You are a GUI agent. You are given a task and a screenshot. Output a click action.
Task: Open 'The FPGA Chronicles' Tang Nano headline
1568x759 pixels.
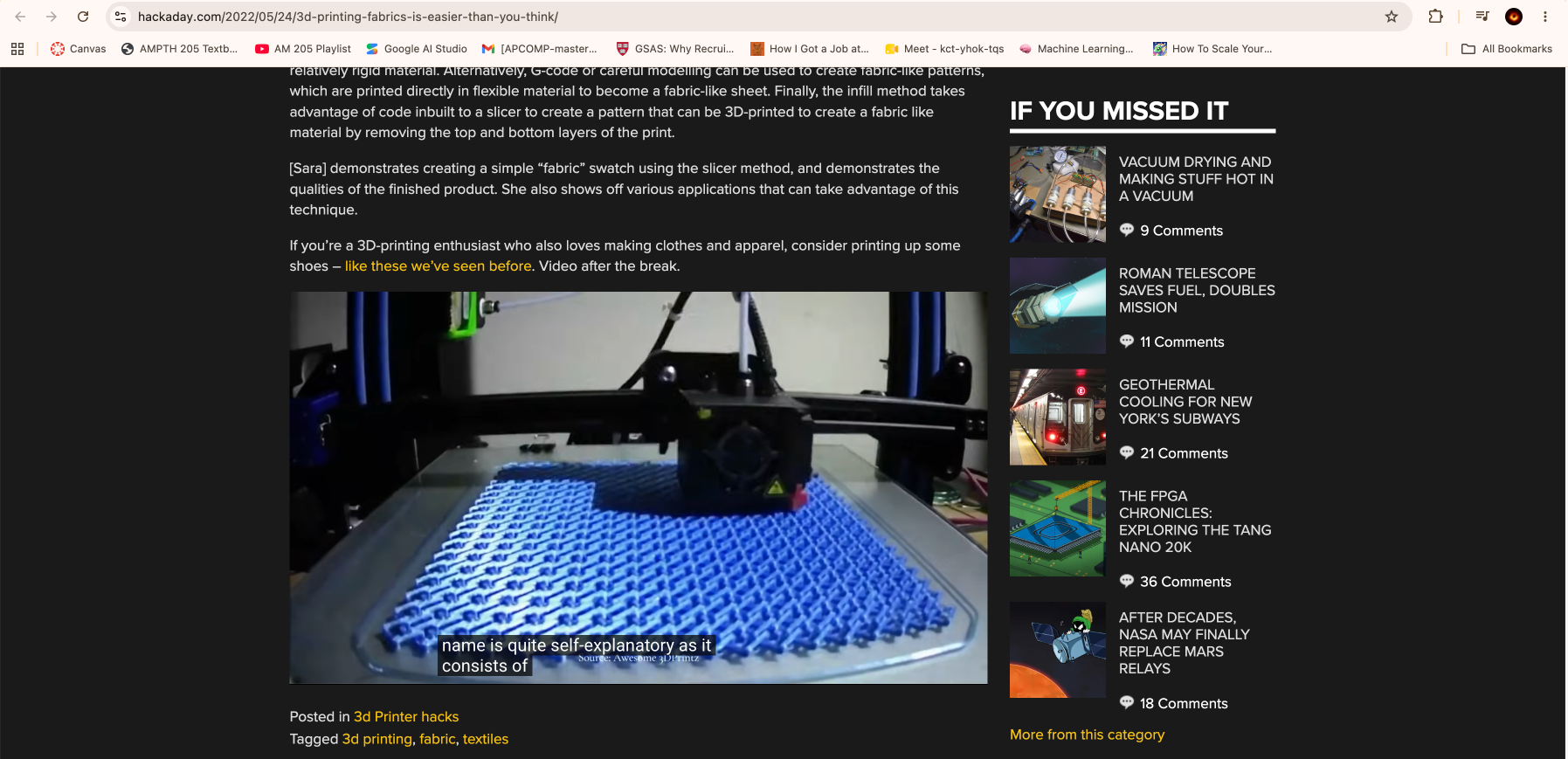click(x=1195, y=521)
